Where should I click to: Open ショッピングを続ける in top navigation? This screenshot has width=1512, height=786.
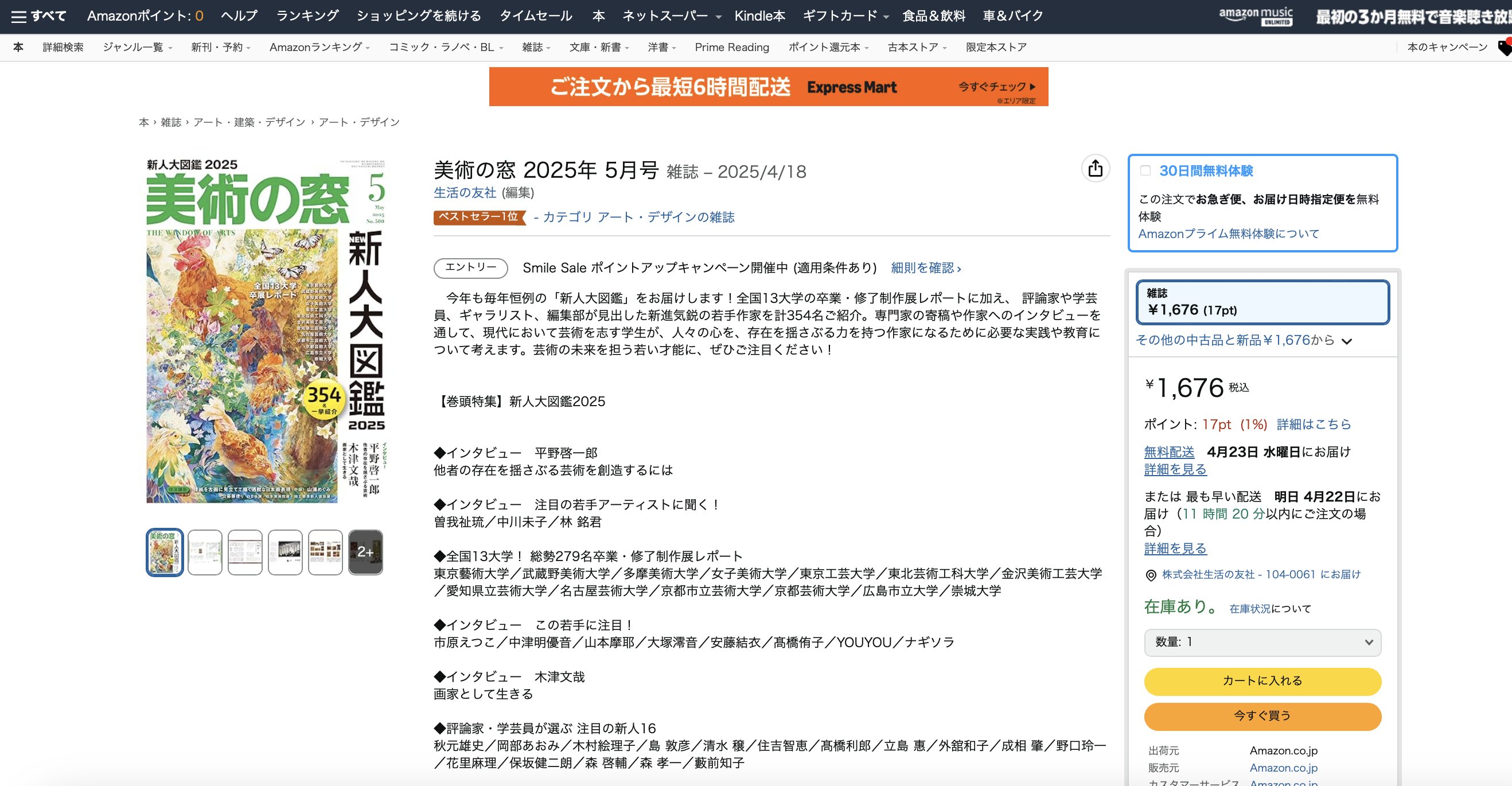419,16
